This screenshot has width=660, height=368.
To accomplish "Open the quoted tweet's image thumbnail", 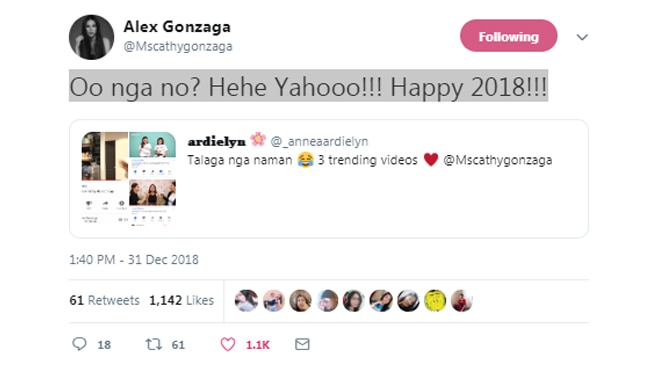I will [129, 179].
